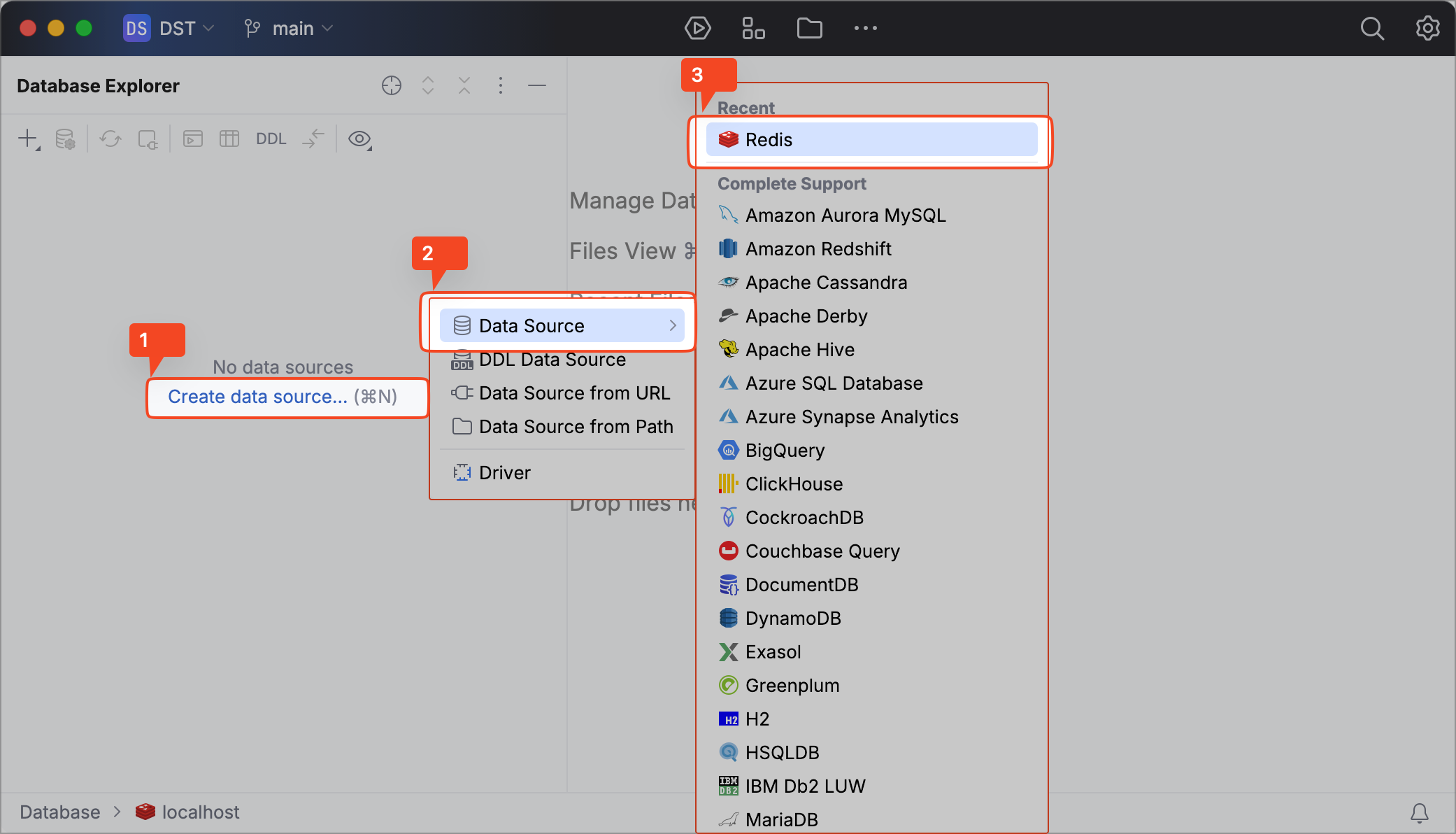Select Data Source from Path

tap(562, 427)
